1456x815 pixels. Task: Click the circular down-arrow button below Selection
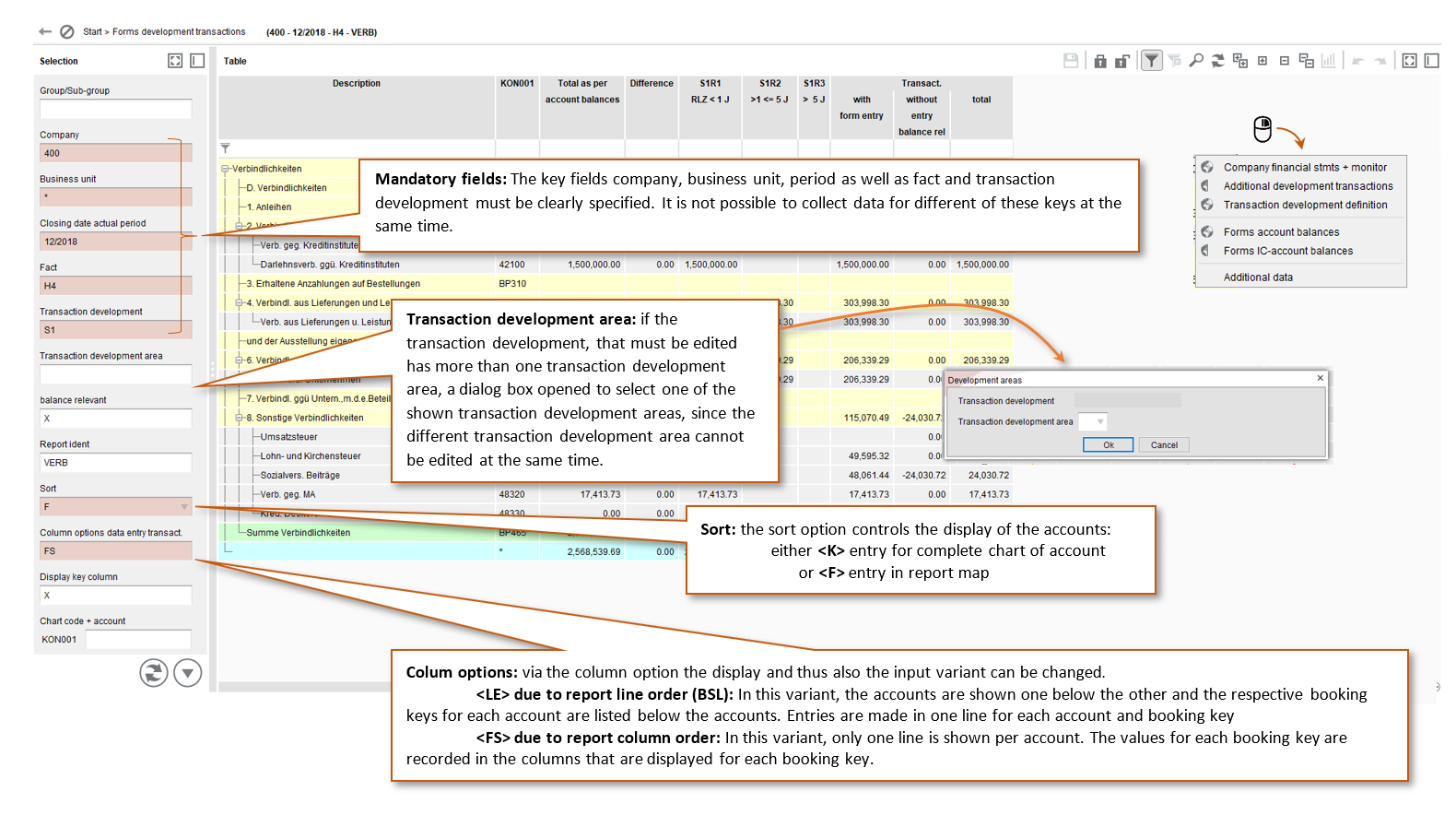pos(188,673)
